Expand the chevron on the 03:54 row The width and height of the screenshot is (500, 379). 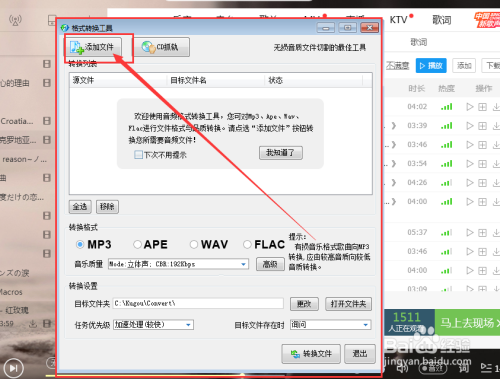[x=394, y=164]
